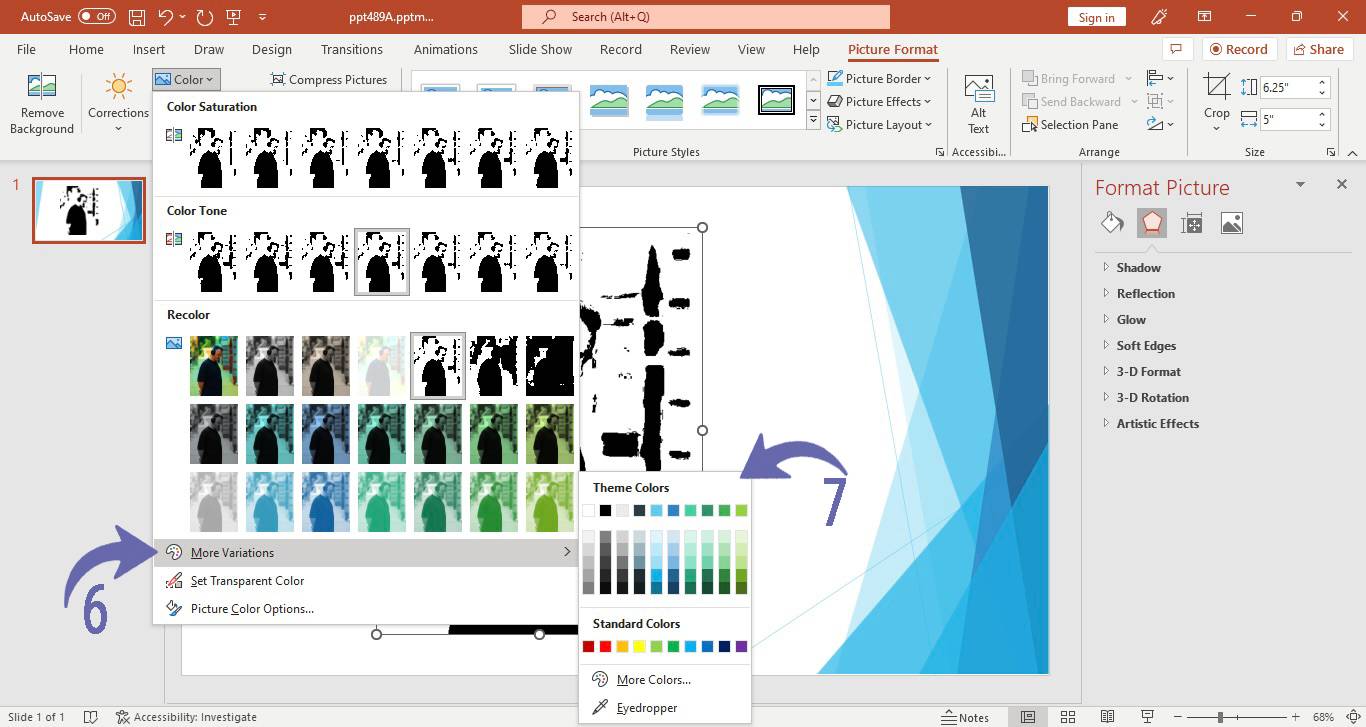Click the Search box in title bar

coord(705,17)
